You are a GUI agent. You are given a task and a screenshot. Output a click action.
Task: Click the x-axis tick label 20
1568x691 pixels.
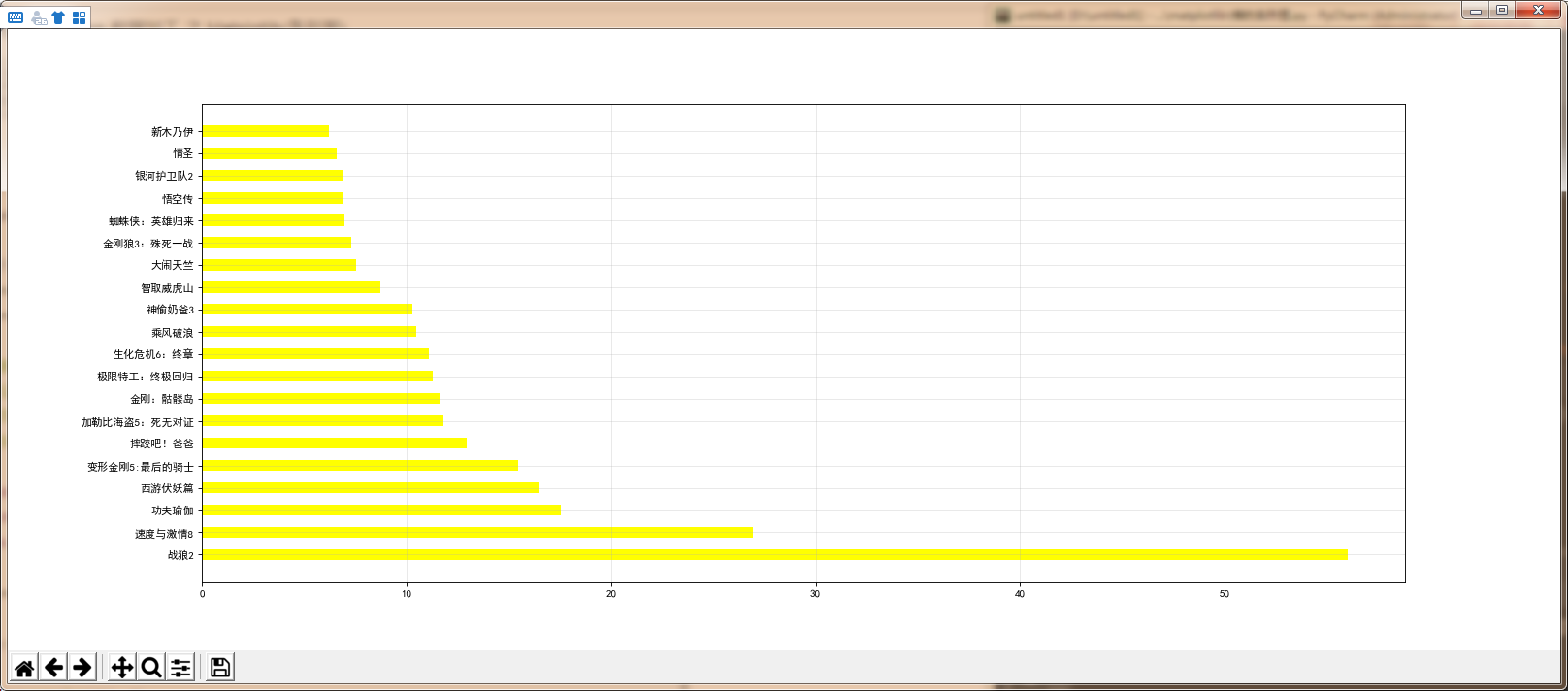611,594
